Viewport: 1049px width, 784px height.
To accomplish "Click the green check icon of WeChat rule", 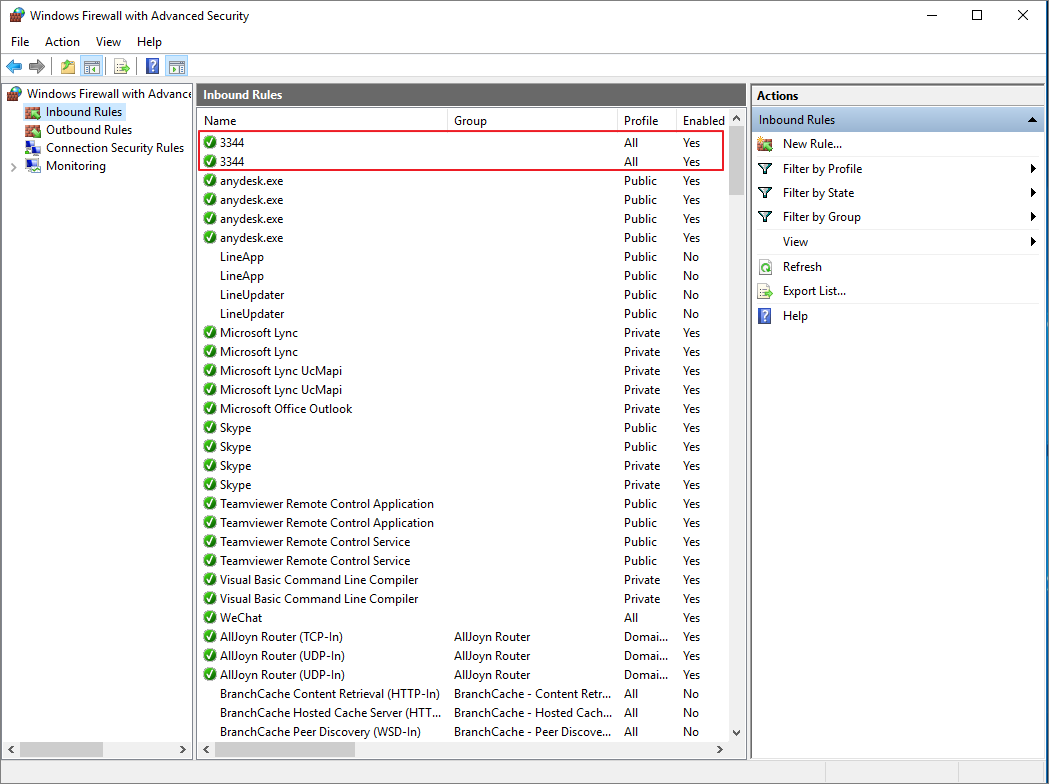I will pyautogui.click(x=210, y=617).
